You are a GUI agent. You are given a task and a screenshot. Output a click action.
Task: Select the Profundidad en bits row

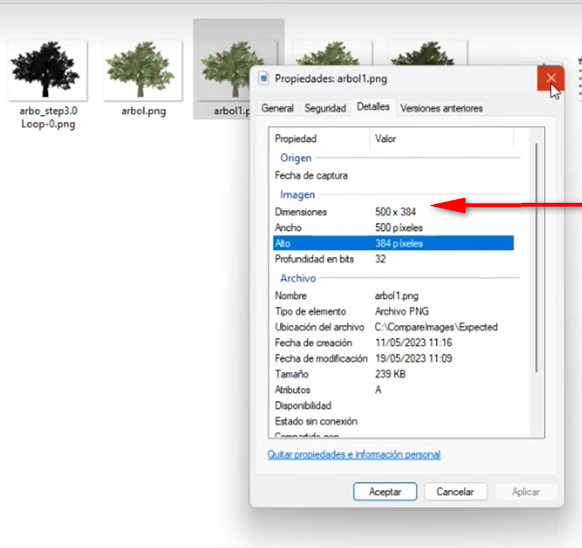tap(393, 259)
